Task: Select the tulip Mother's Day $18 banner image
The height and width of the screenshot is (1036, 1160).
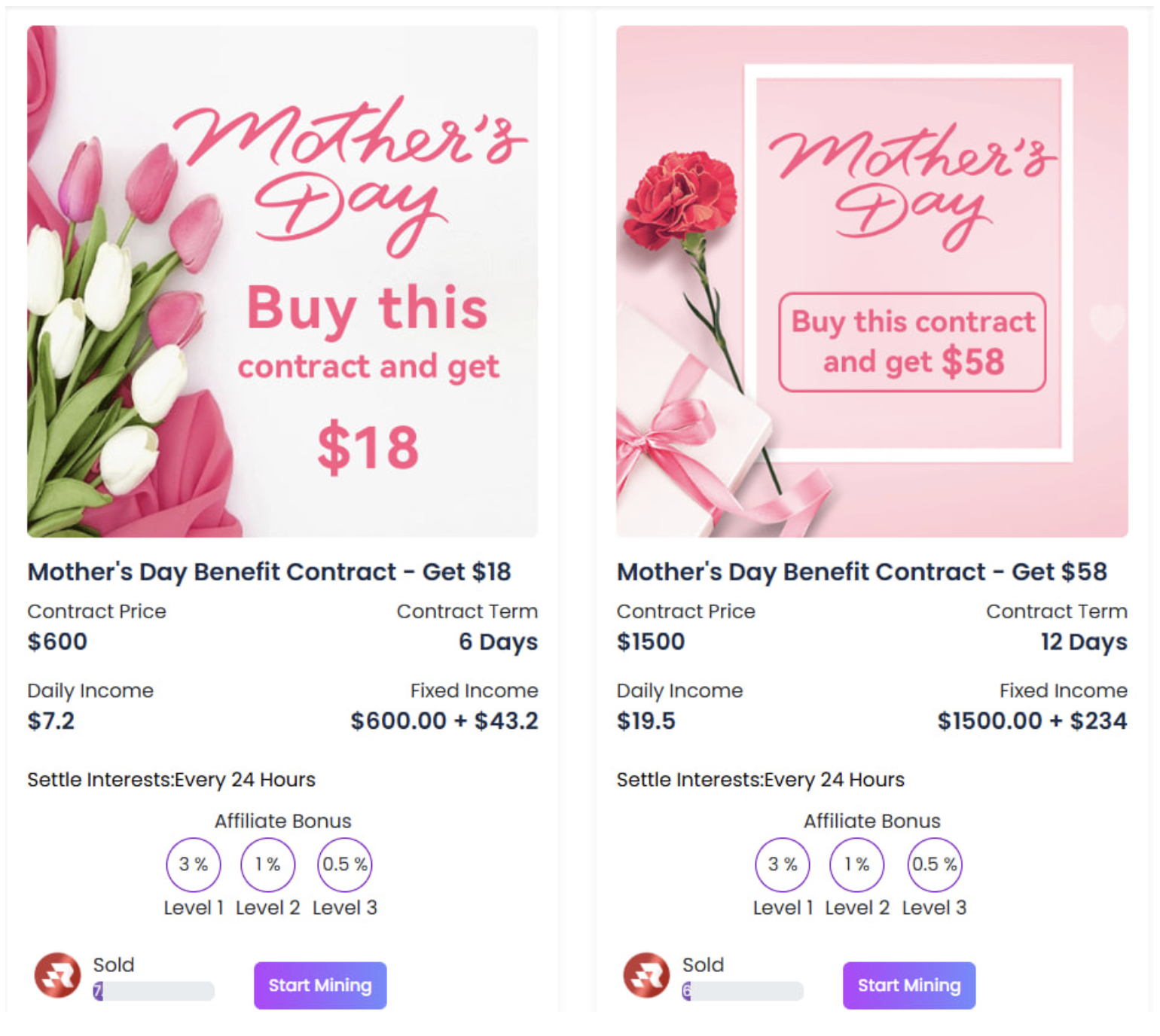Action: 282,281
